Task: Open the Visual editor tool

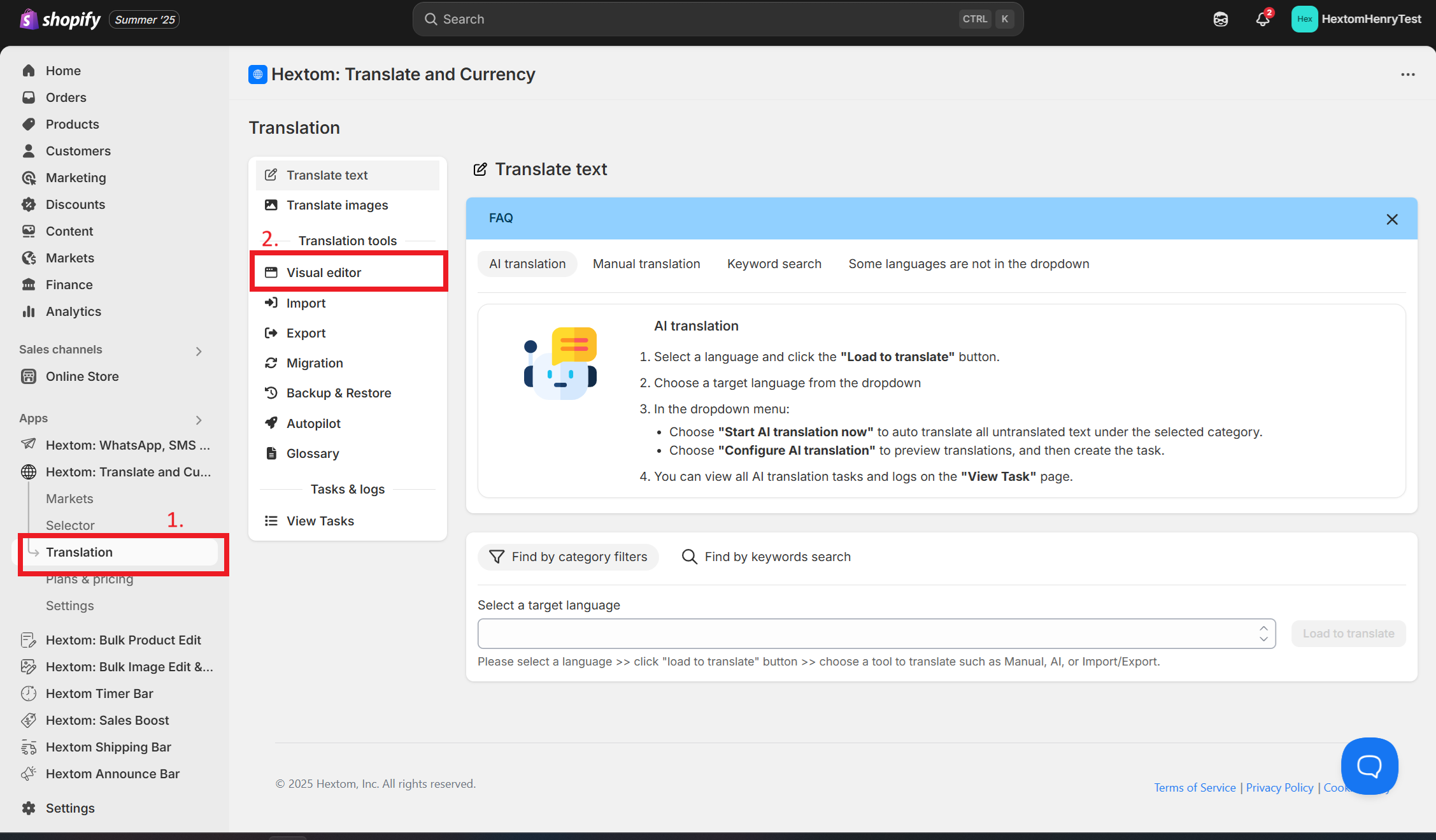Action: [347, 273]
